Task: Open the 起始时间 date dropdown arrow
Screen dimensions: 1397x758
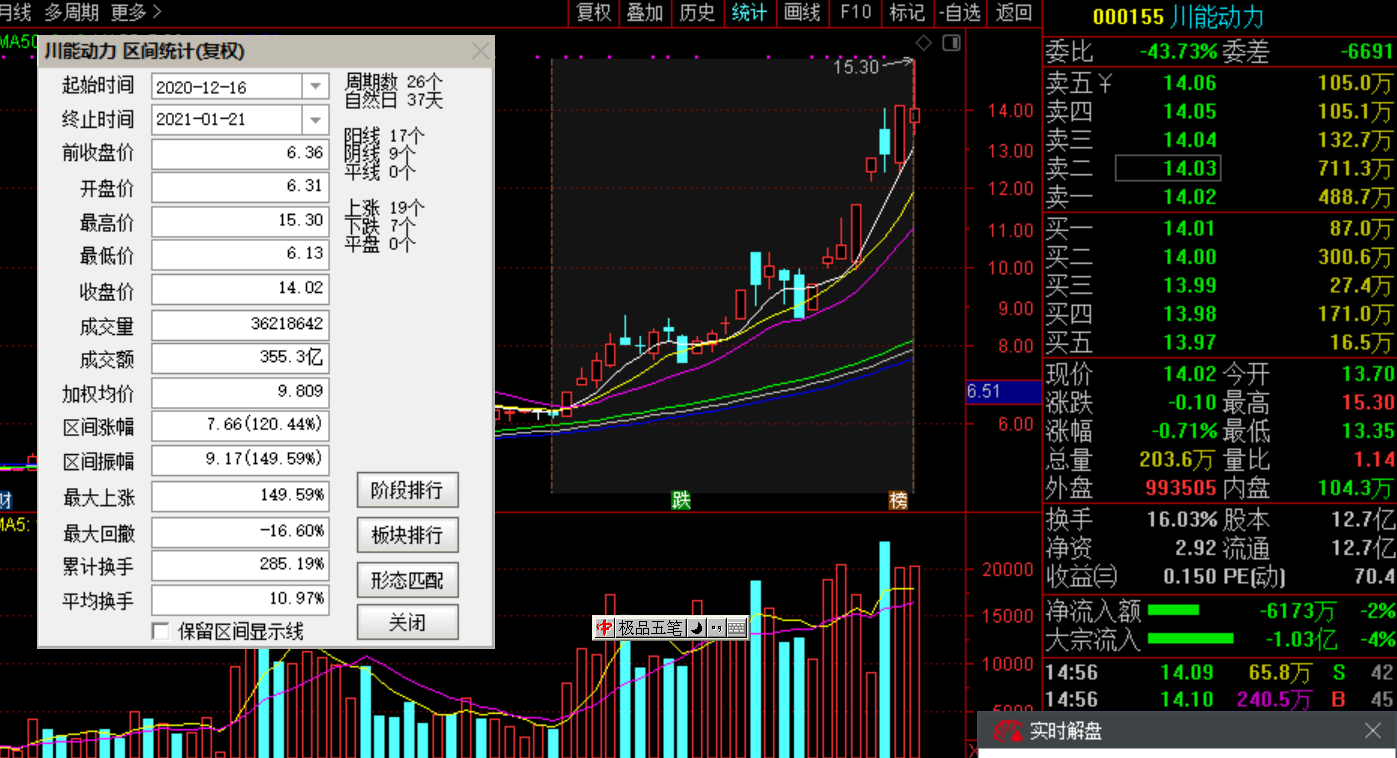Action: (x=316, y=86)
